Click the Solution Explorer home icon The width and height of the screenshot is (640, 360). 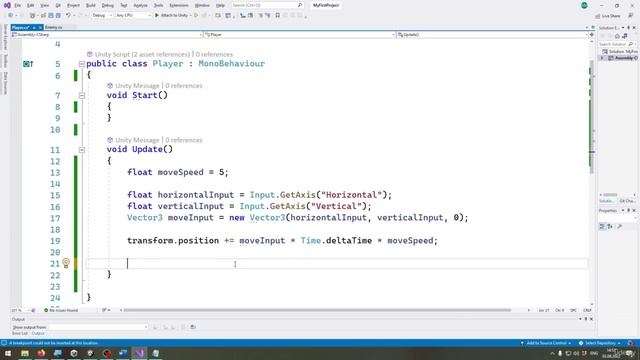(x=617, y=36)
